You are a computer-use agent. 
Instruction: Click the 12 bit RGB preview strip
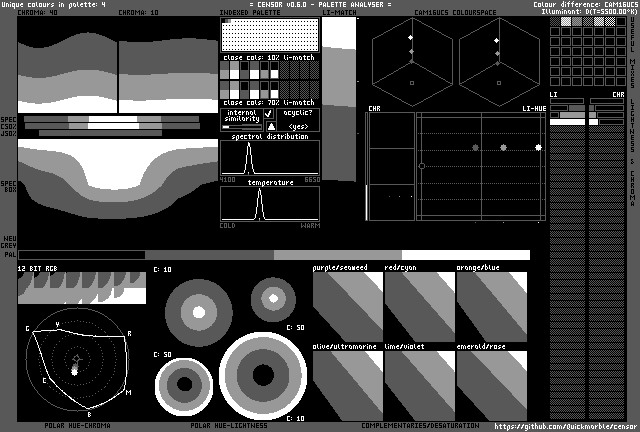tap(82, 286)
